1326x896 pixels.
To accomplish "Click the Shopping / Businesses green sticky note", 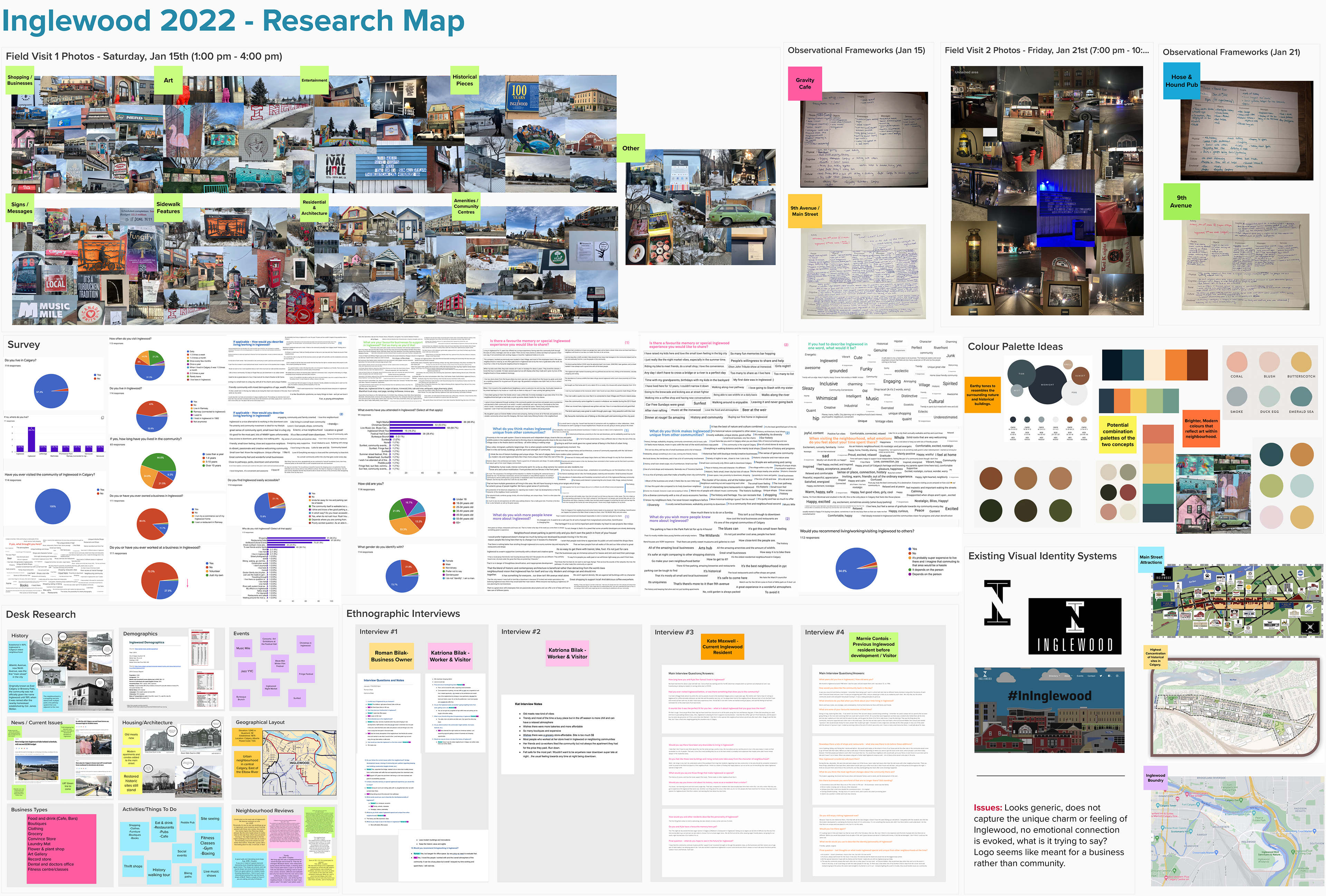I will (x=20, y=80).
